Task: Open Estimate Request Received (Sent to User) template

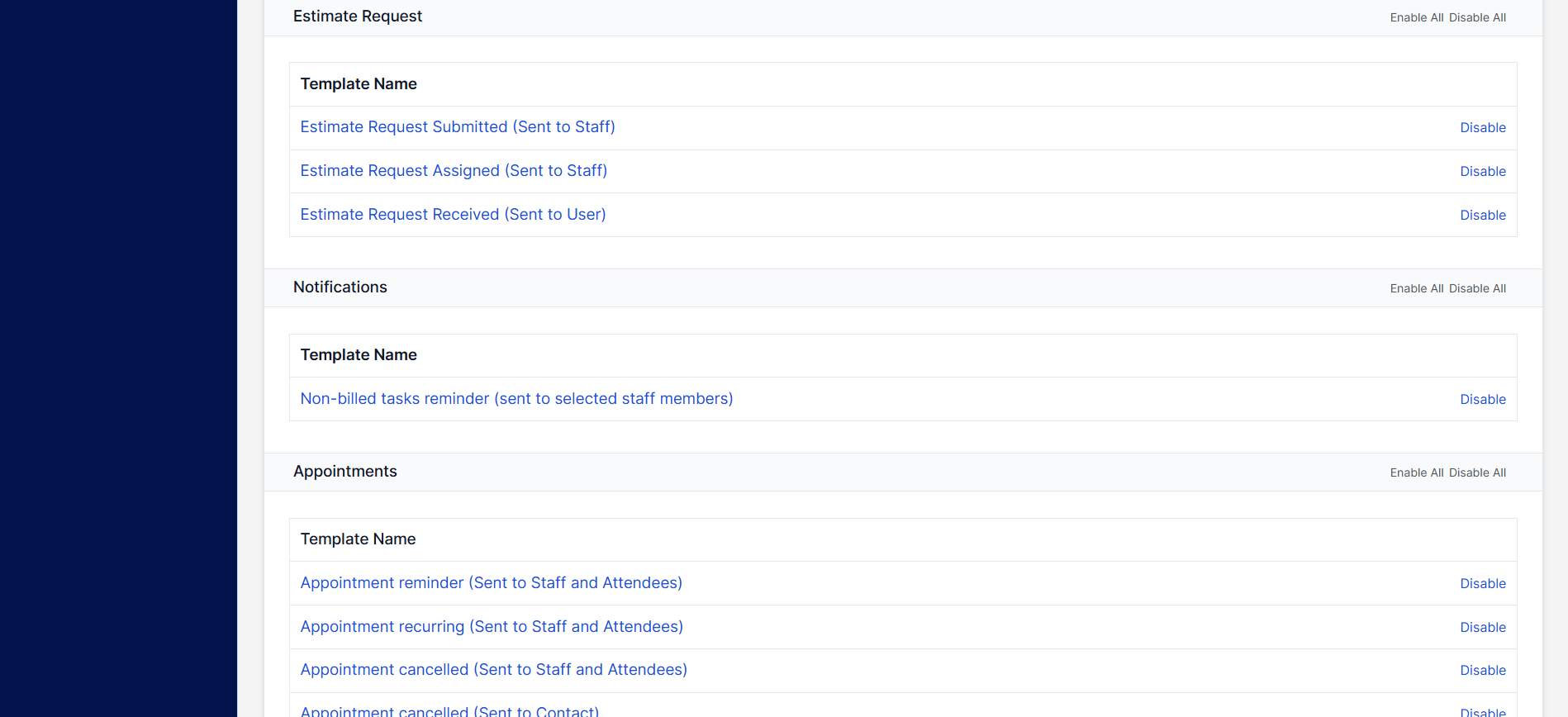Action: pos(453,215)
